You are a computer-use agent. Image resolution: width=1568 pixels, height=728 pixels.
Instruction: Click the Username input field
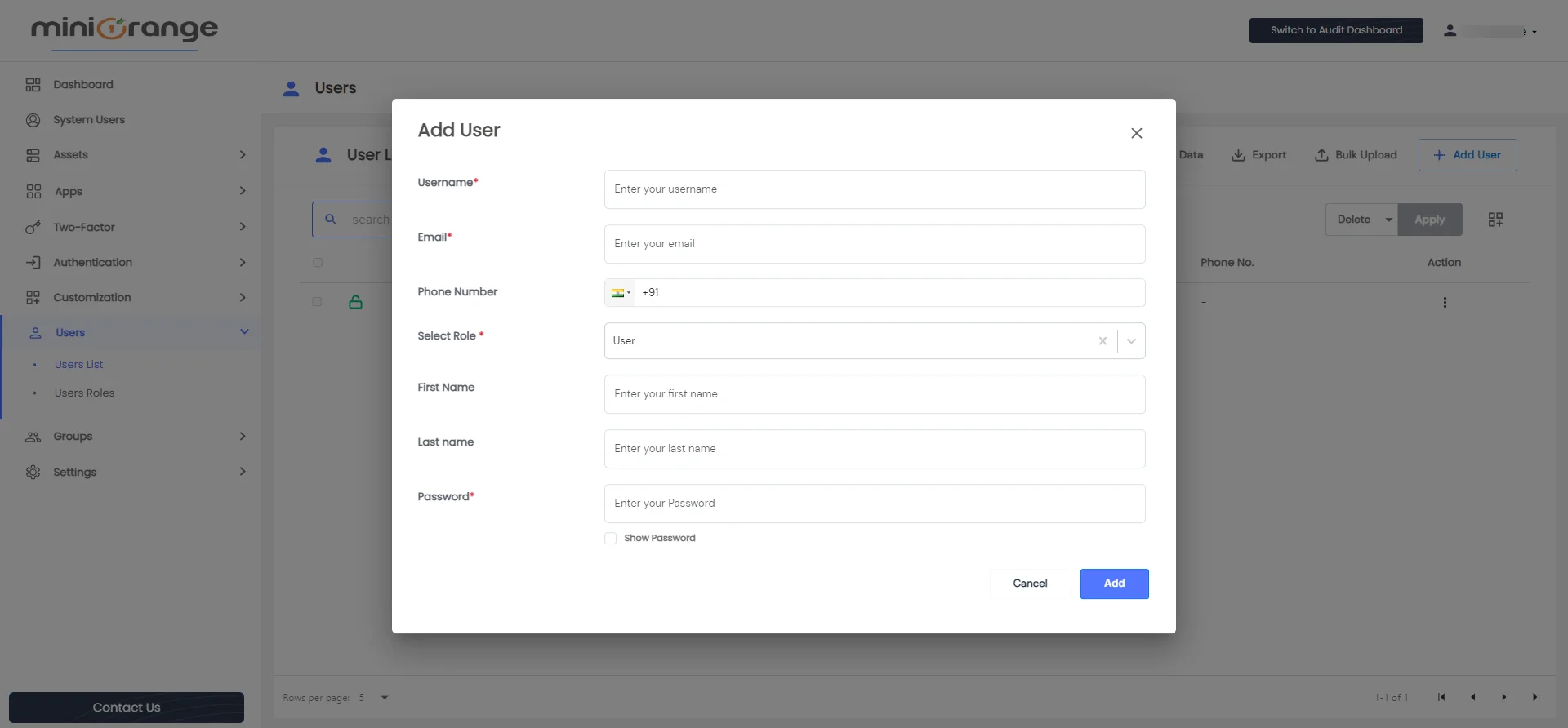875,189
